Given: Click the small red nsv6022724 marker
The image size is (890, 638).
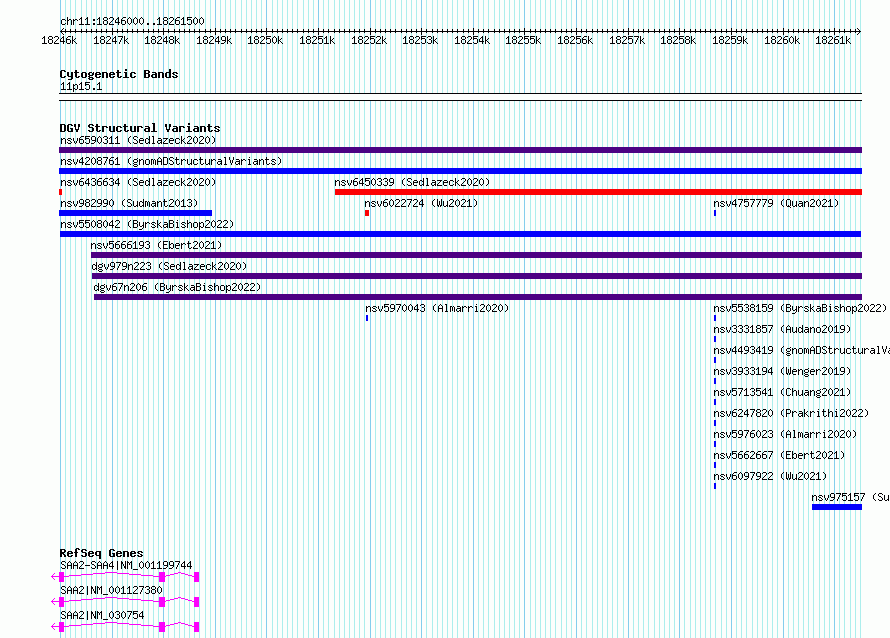Looking at the screenshot, I should tap(367, 213).
